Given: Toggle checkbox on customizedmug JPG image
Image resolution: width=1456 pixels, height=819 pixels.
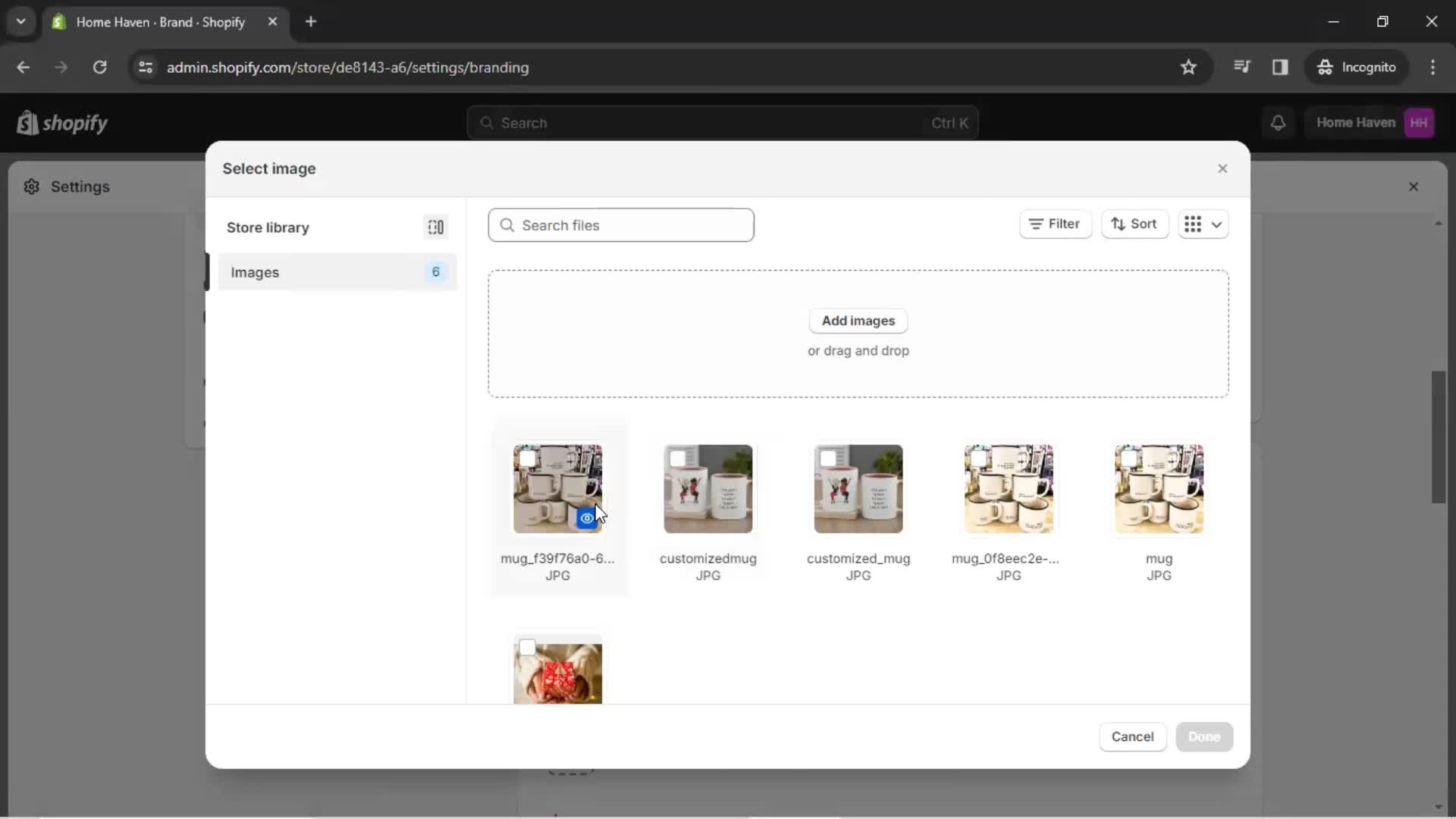Looking at the screenshot, I should [x=678, y=458].
